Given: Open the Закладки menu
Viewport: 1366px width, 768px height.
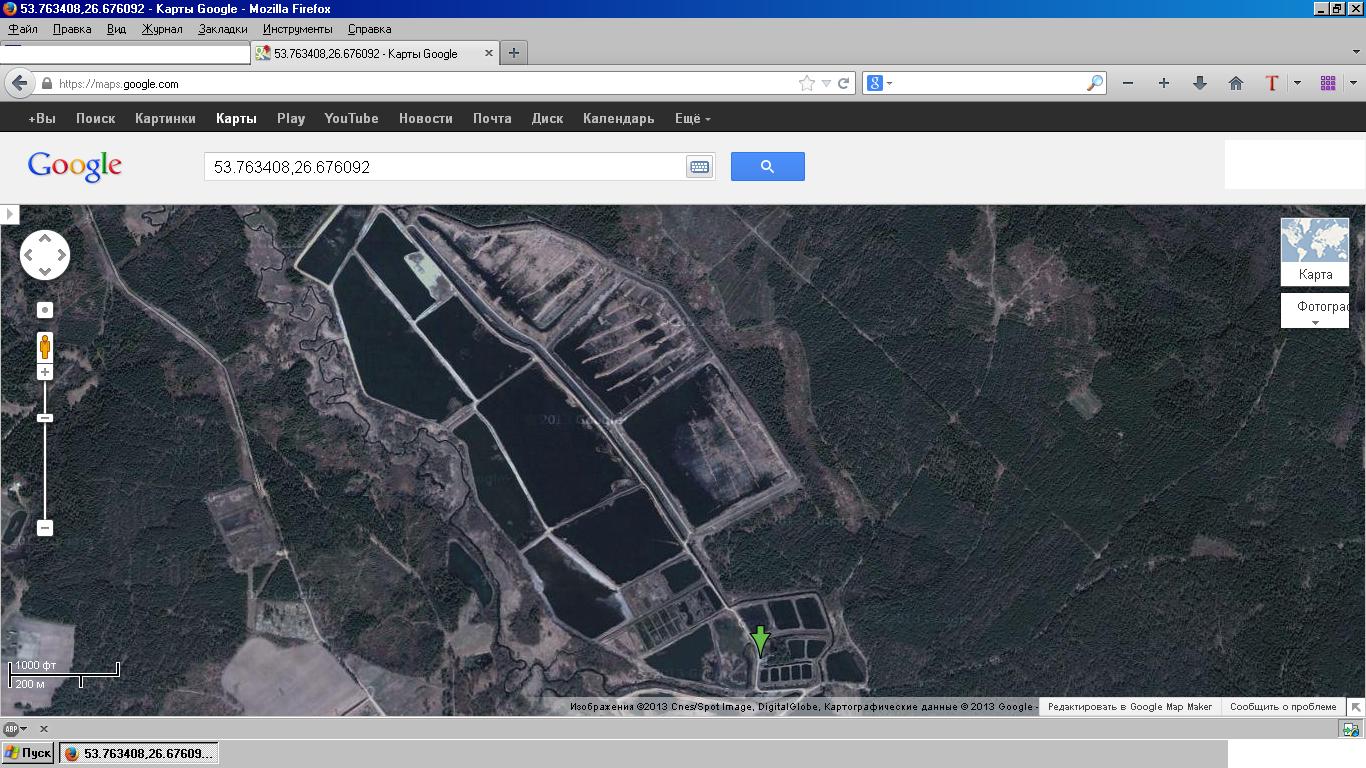Looking at the screenshot, I should click(x=222, y=29).
